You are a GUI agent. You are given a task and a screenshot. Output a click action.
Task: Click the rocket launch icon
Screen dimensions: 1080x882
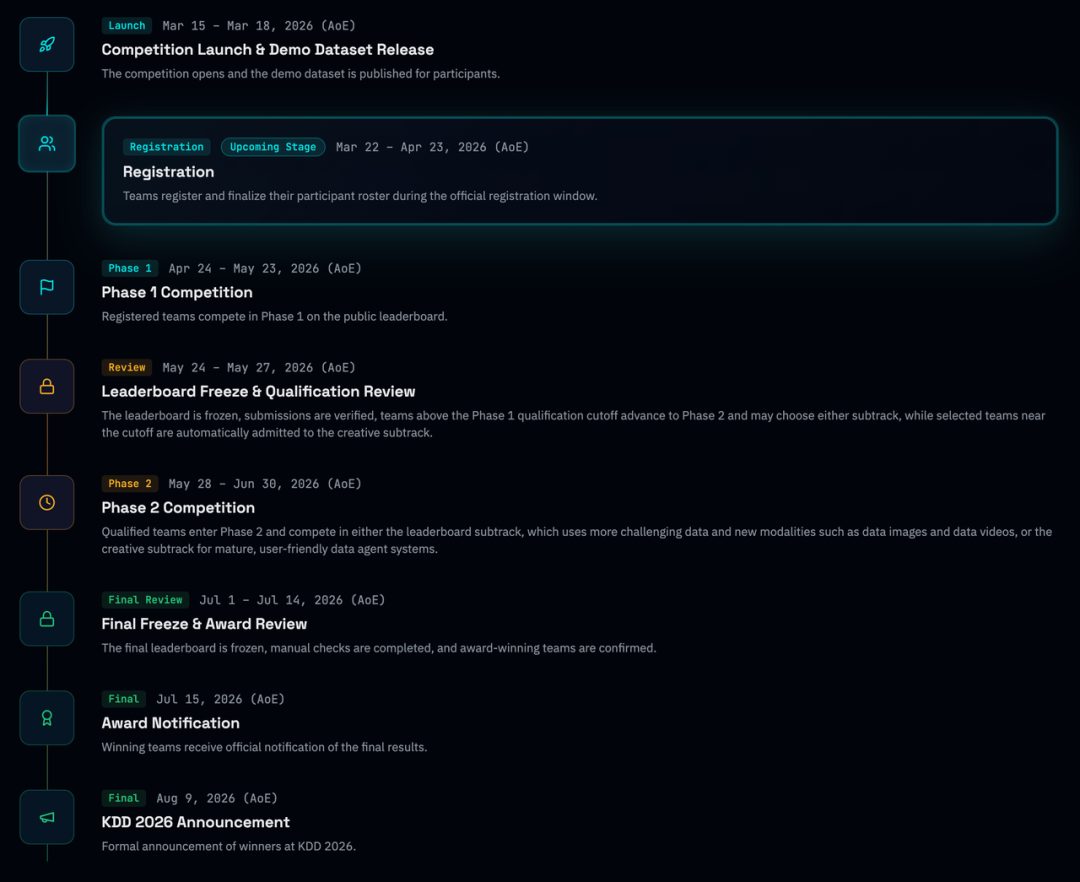(47, 45)
